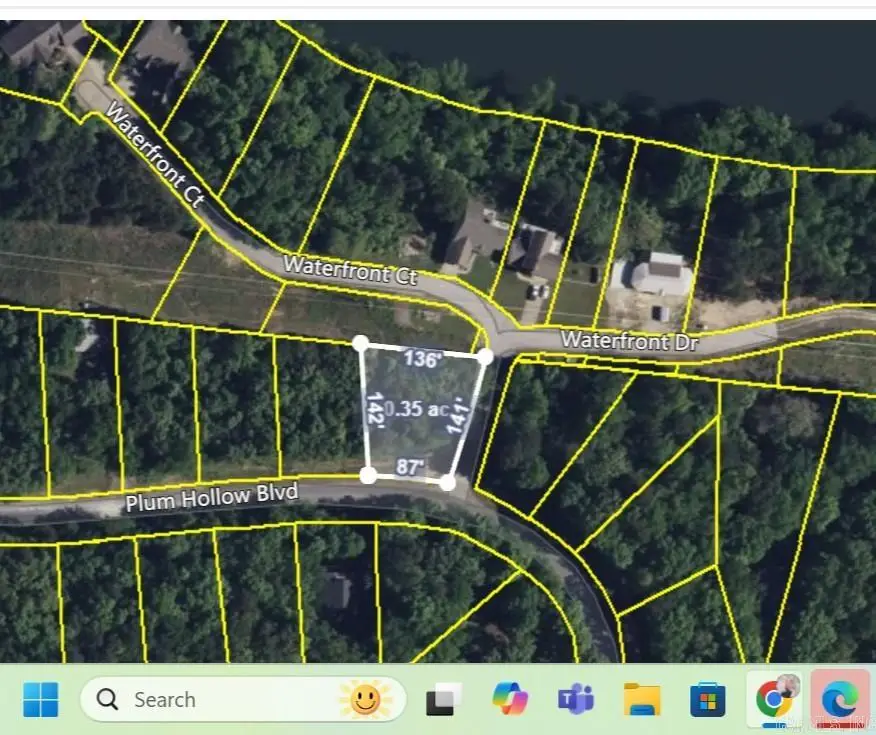Click the Microsoft Edge taskbar icon

coord(839,698)
